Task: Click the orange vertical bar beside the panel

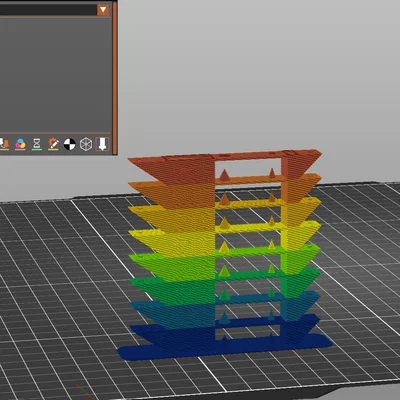Action: (115, 77)
